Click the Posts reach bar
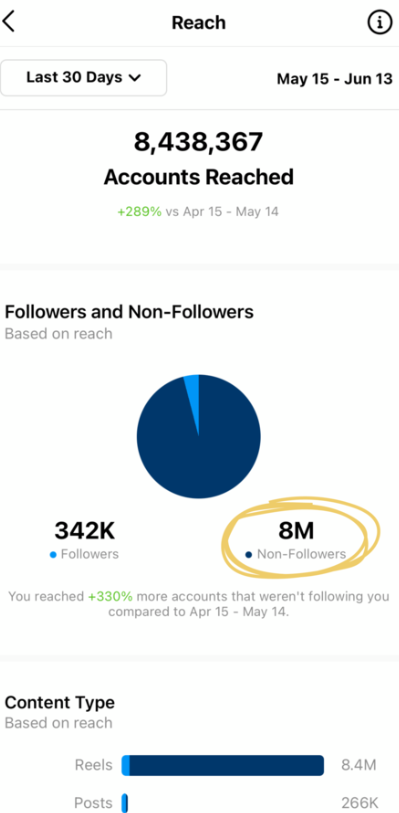 click(x=124, y=803)
